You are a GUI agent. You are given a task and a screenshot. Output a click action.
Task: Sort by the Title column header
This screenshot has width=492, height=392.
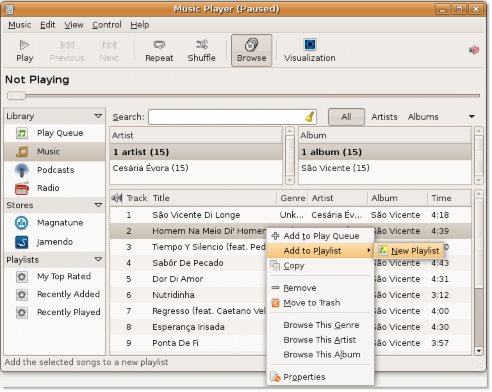213,198
